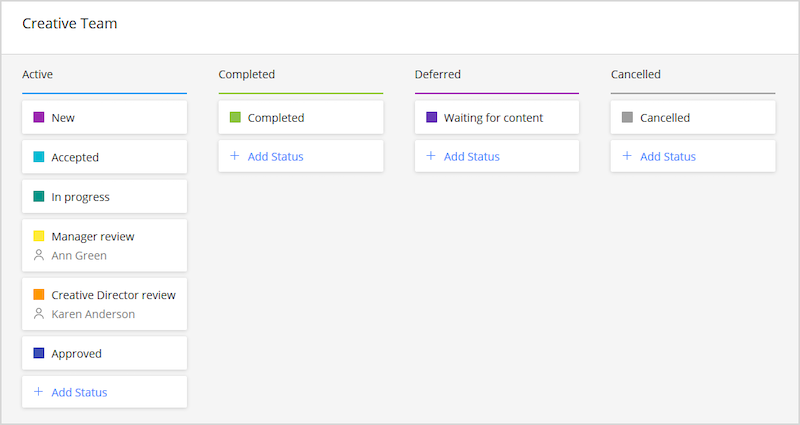Image resolution: width=800 pixels, height=425 pixels.
Task: Click the person icon beside Ann Green
Action: click(39, 255)
